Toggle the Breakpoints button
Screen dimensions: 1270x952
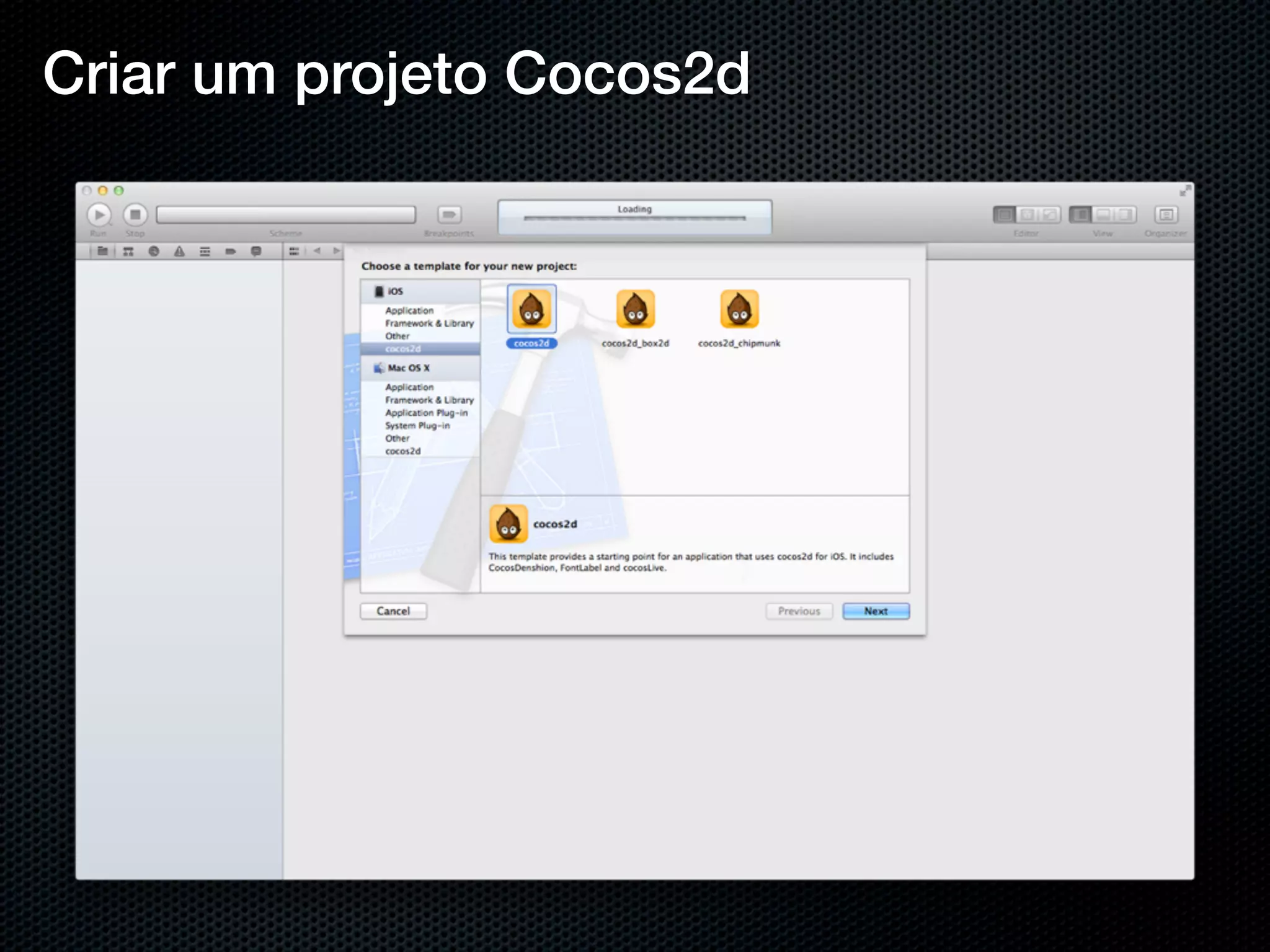(450, 214)
